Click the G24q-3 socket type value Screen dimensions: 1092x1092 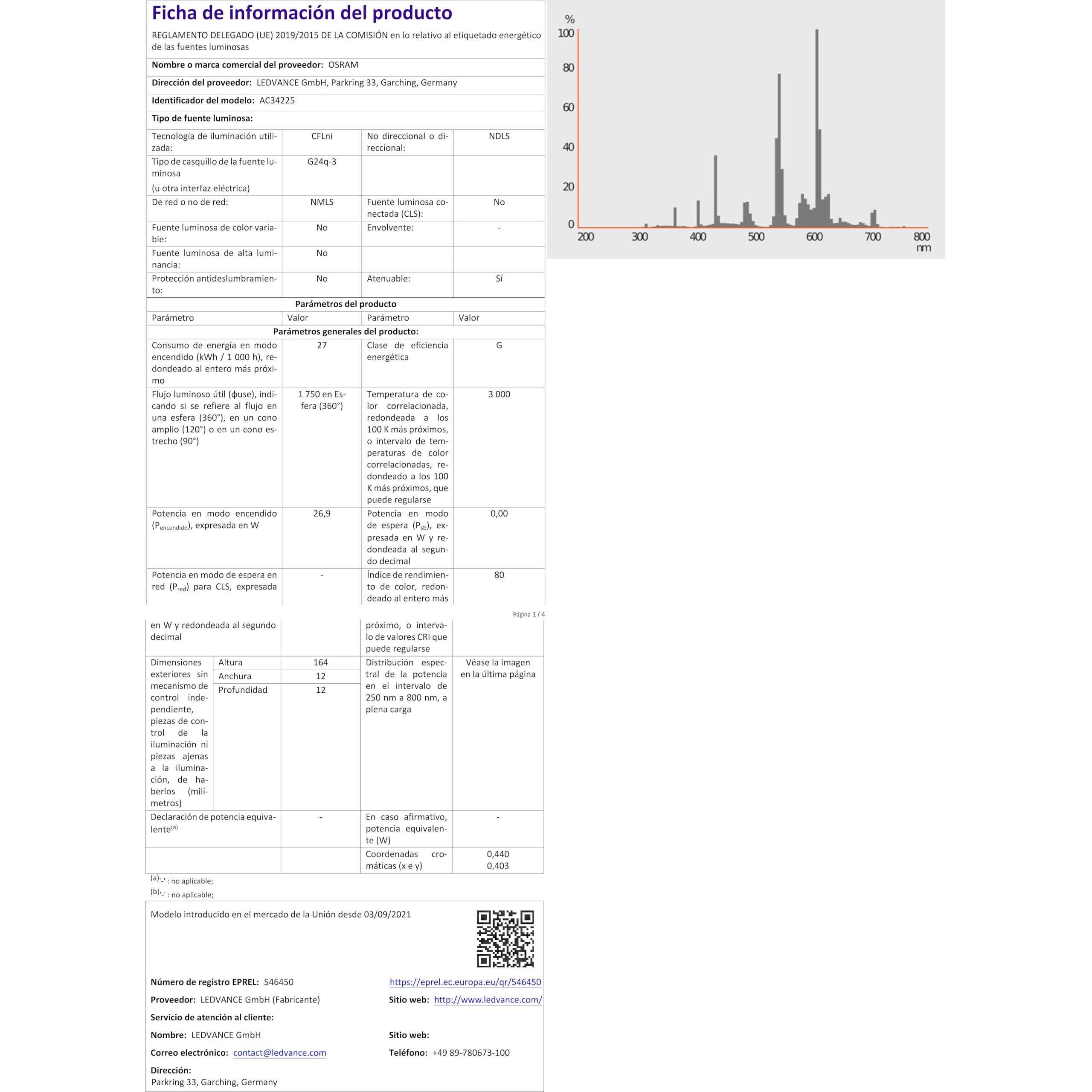coord(322,162)
